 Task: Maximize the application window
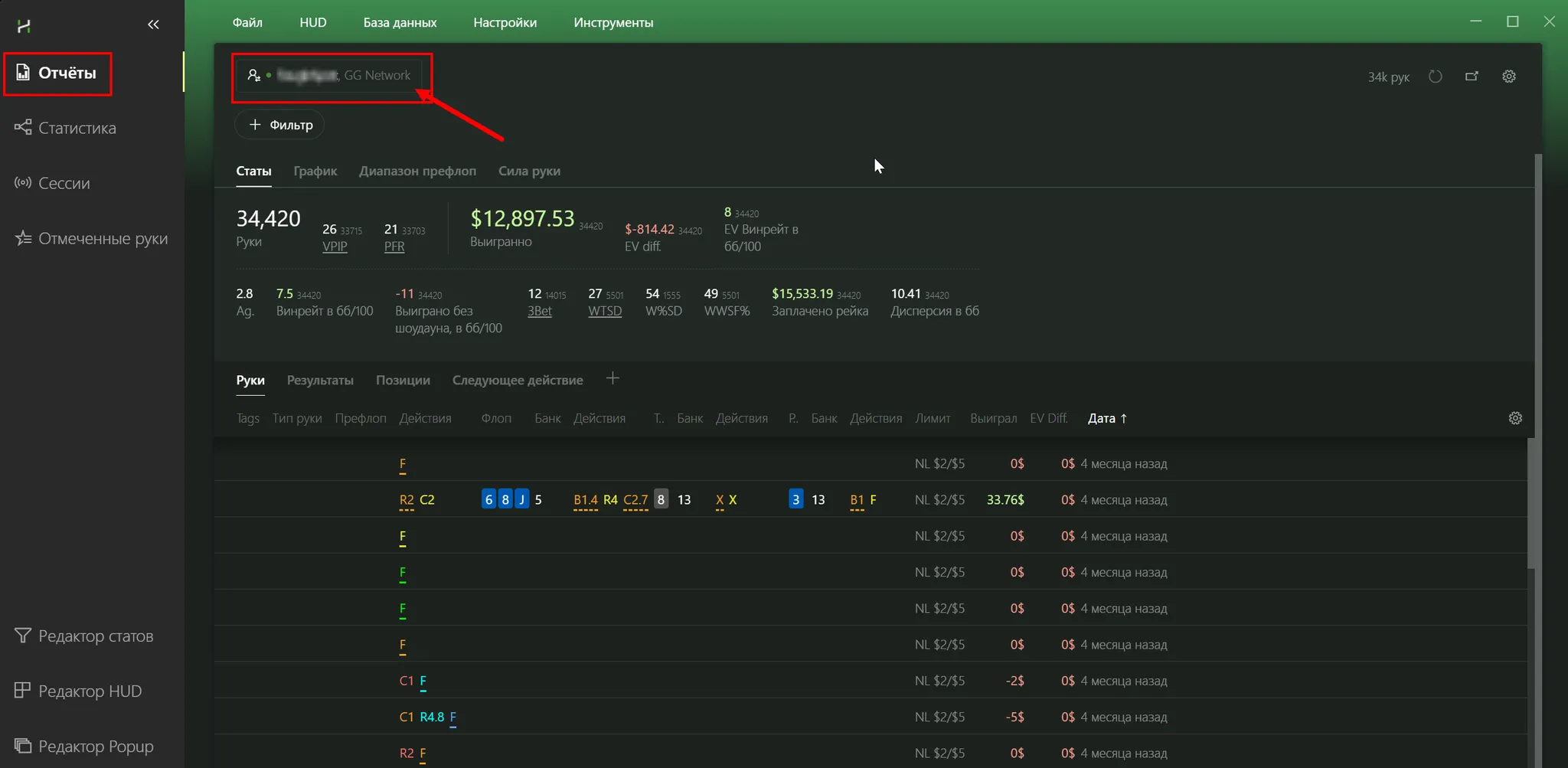(1513, 21)
